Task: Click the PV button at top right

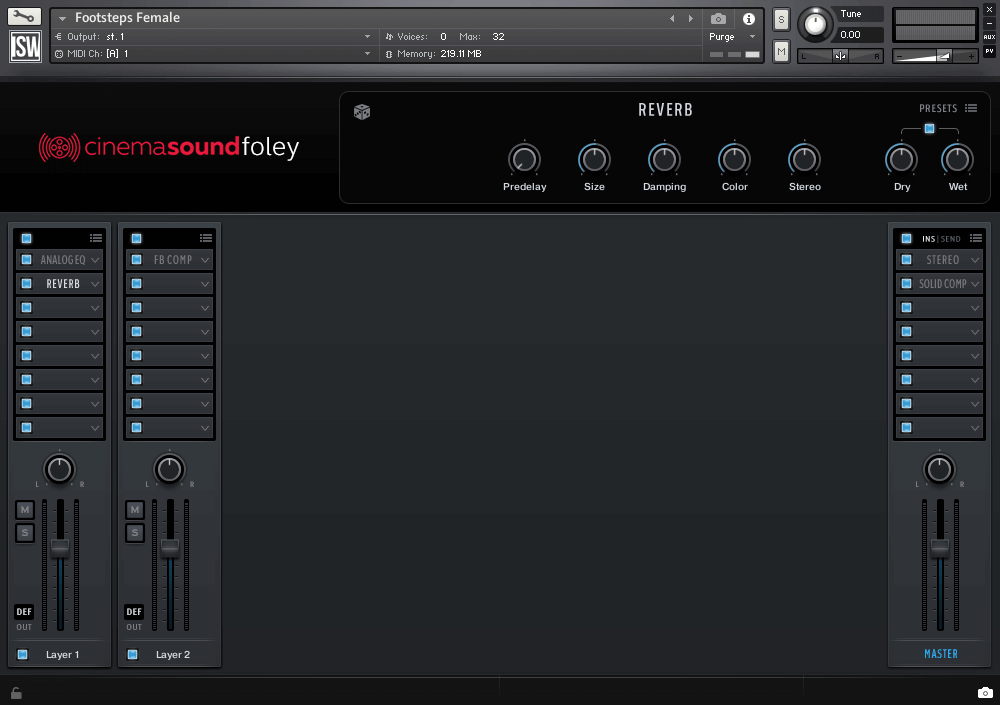Action: [989, 51]
